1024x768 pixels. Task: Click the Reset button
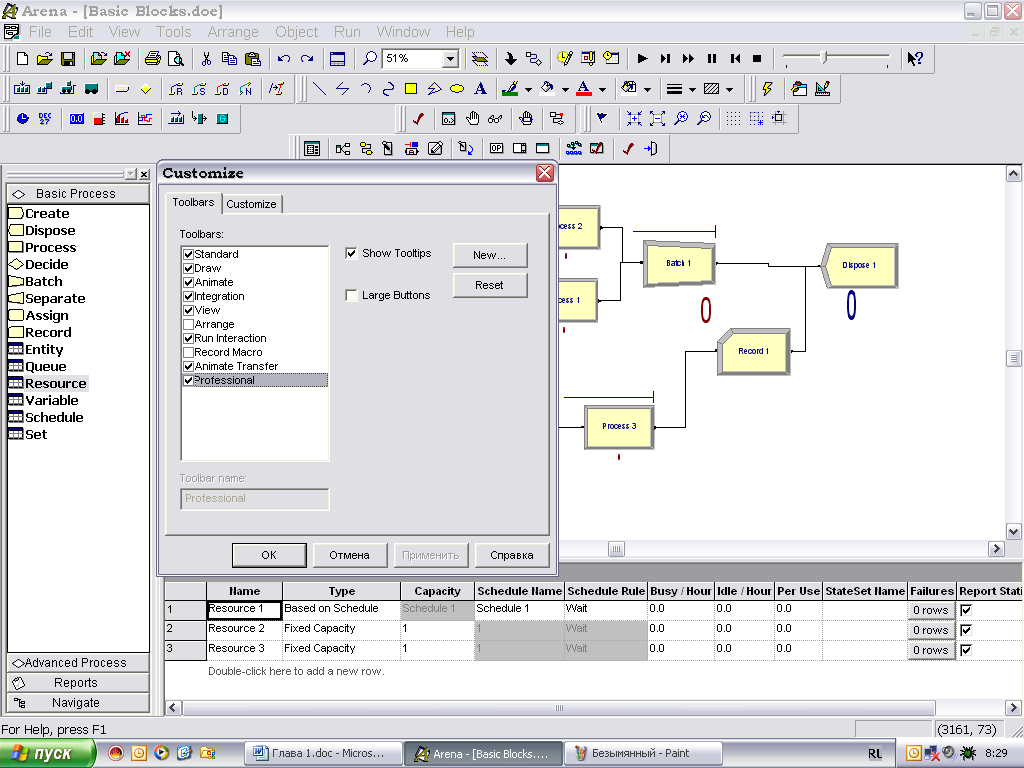point(490,285)
